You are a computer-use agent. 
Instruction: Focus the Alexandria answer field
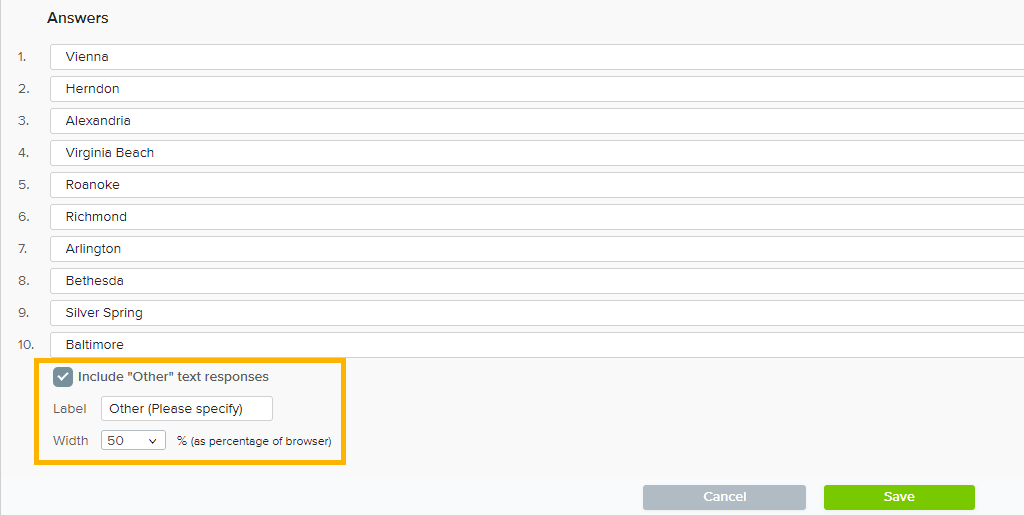click(536, 121)
